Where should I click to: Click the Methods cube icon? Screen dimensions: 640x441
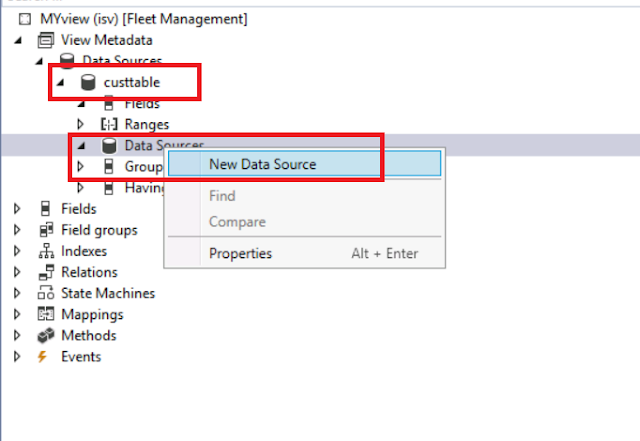tap(45, 335)
